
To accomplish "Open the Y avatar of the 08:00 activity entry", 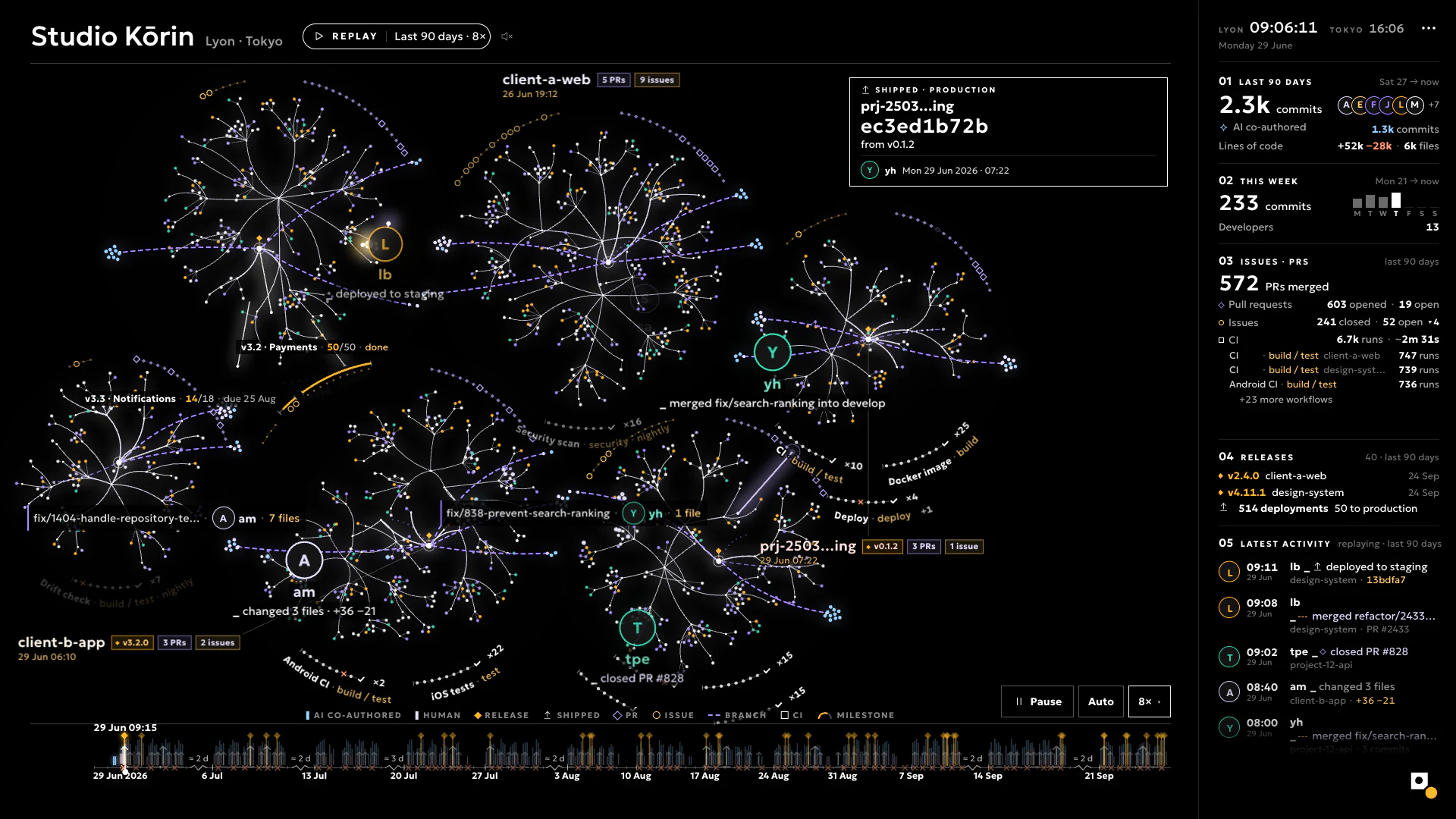I will [1229, 728].
